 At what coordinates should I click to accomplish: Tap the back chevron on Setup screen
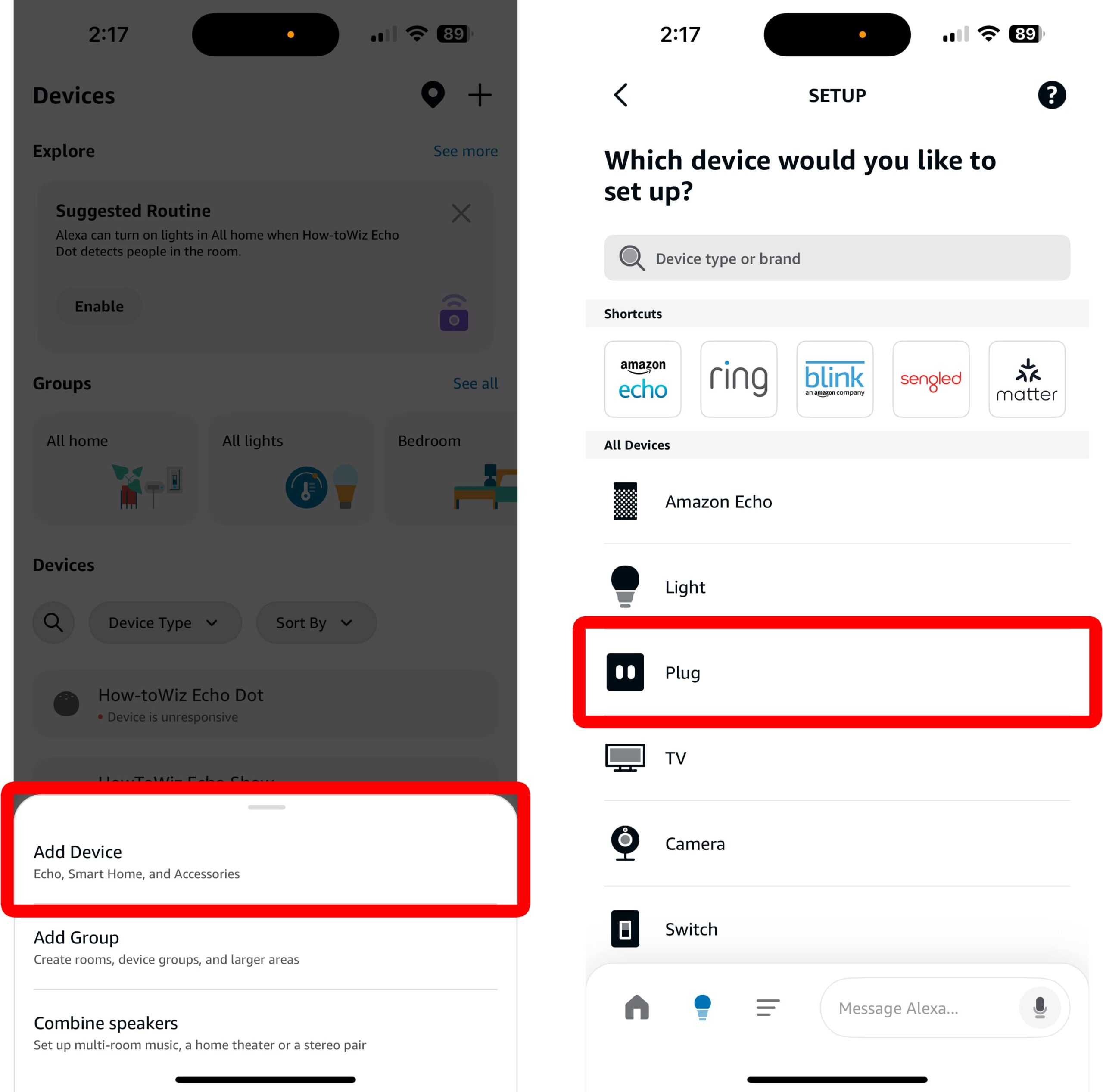pyautogui.click(x=620, y=95)
